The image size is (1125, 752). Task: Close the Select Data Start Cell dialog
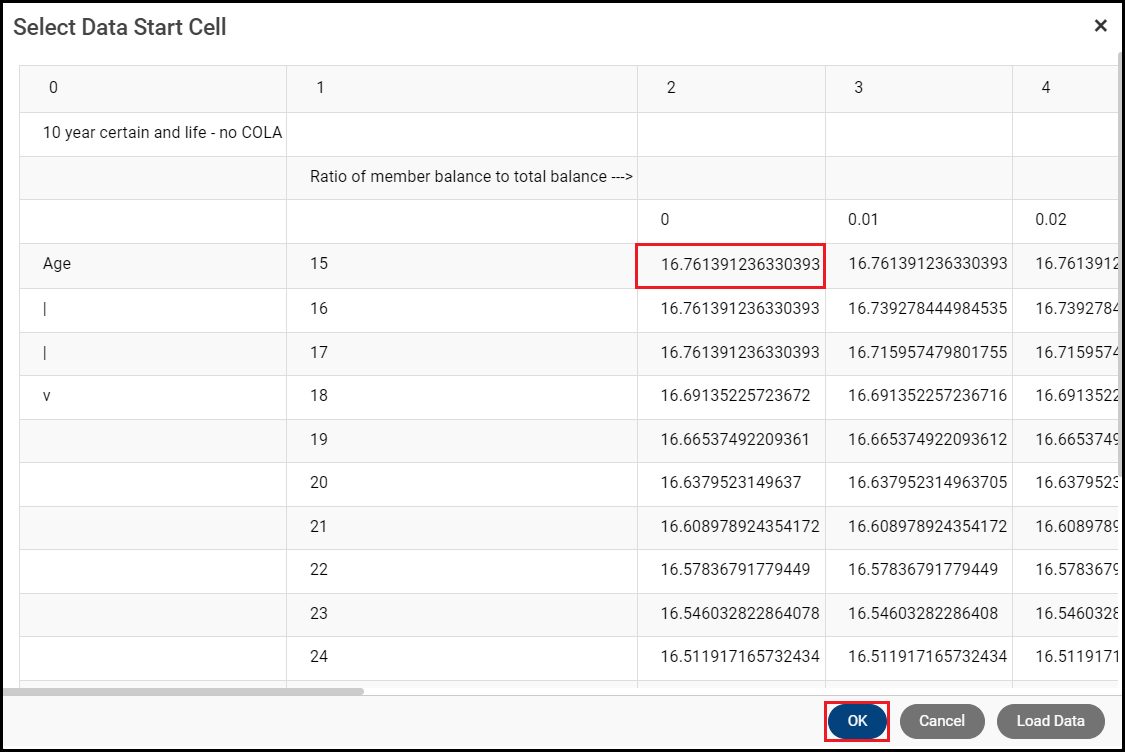[x=1100, y=26]
